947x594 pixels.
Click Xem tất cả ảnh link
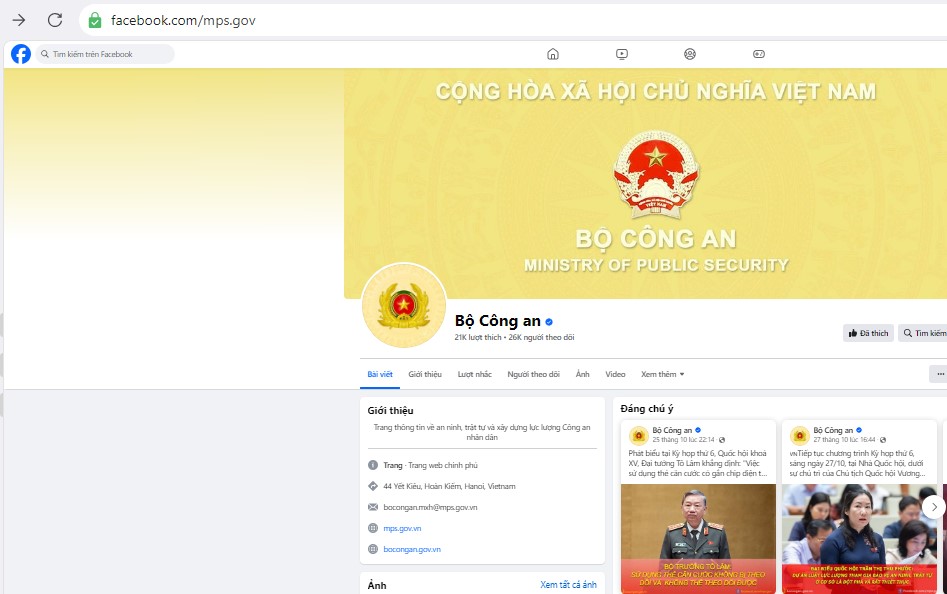pyautogui.click(x=568, y=585)
